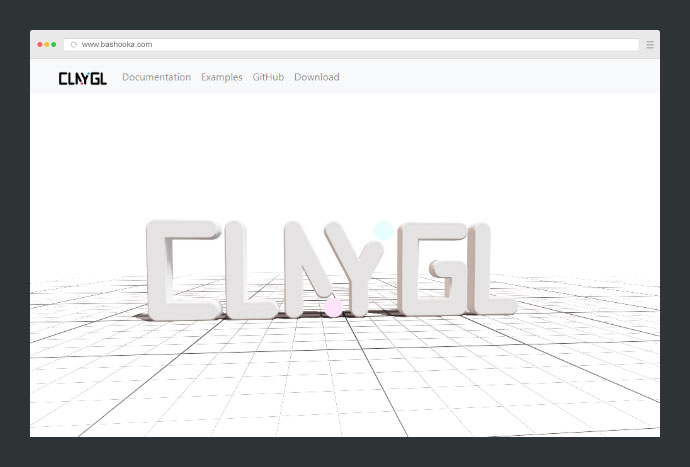Go to the Examples page
Image resolution: width=690 pixels, height=467 pixels.
point(222,77)
